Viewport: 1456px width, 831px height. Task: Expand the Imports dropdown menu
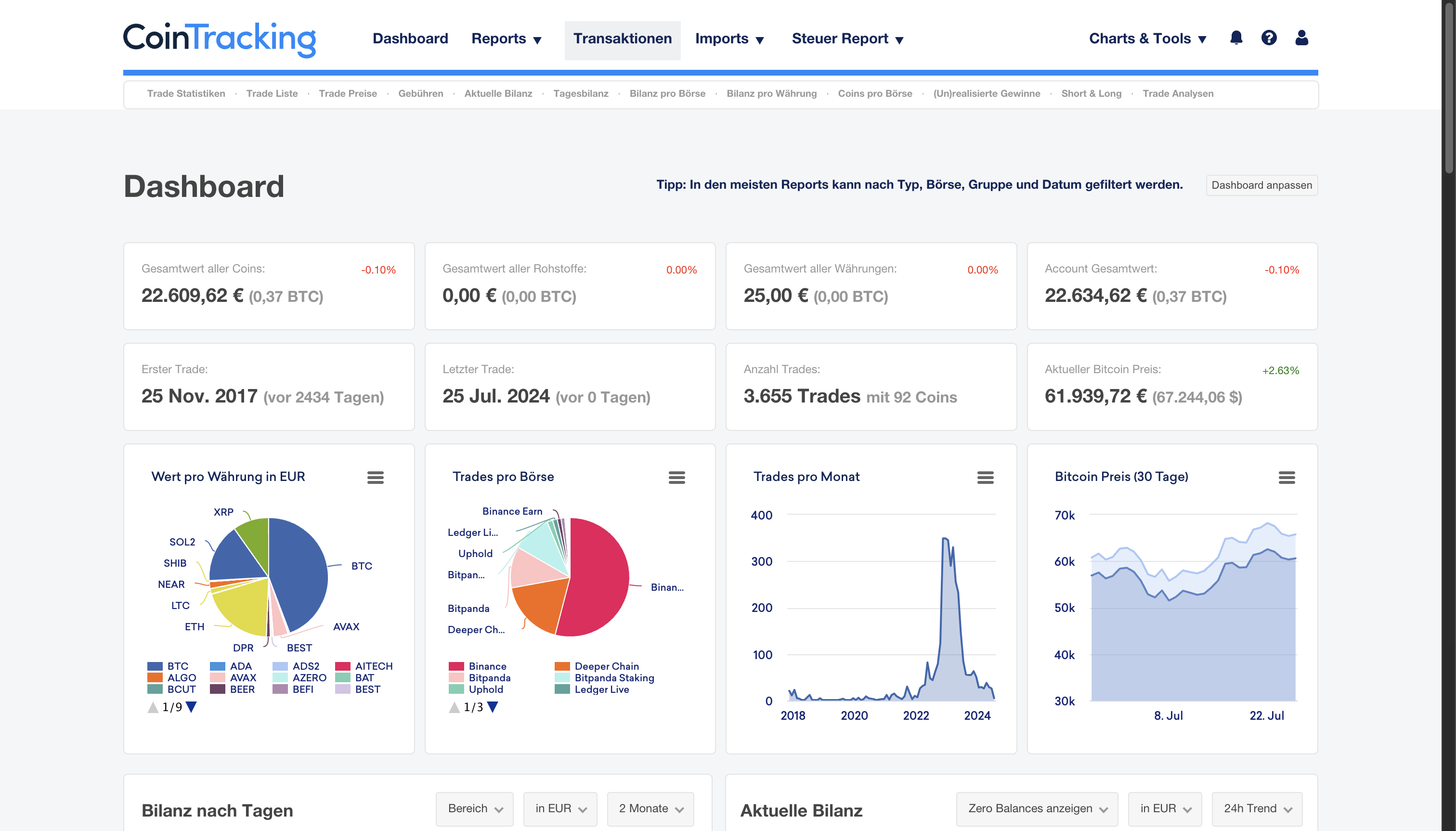[x=729, y=39]
